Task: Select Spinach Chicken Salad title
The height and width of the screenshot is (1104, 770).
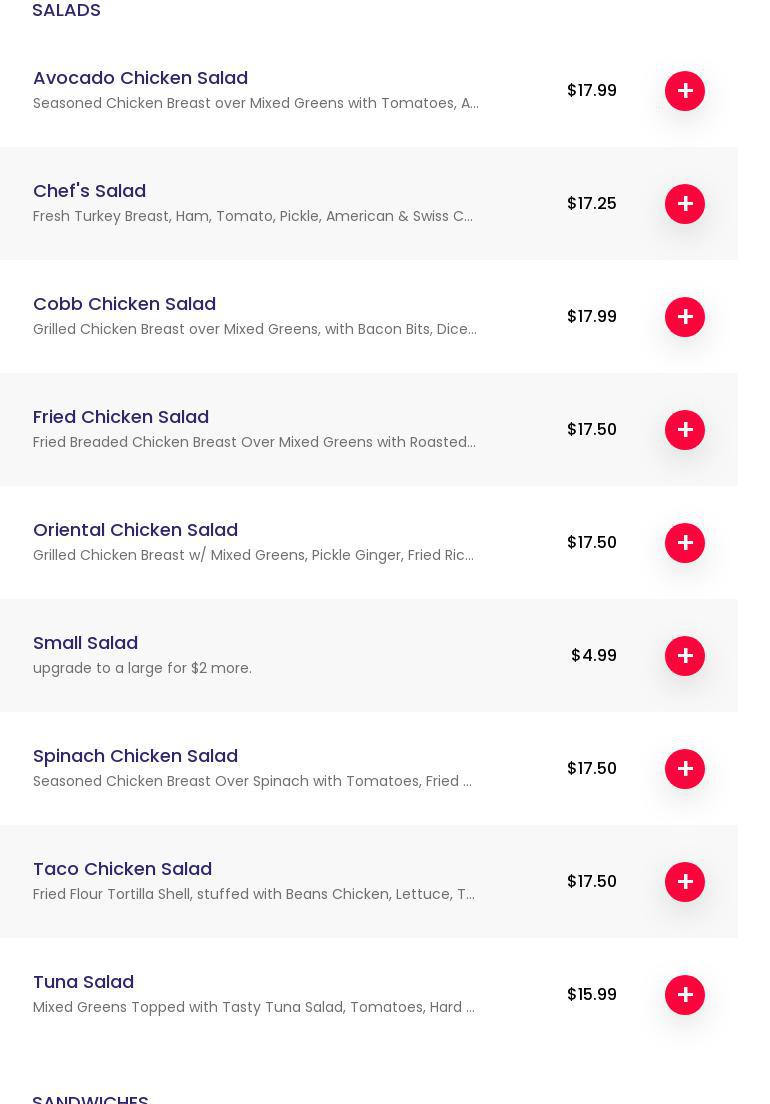Action: [135, 756]
